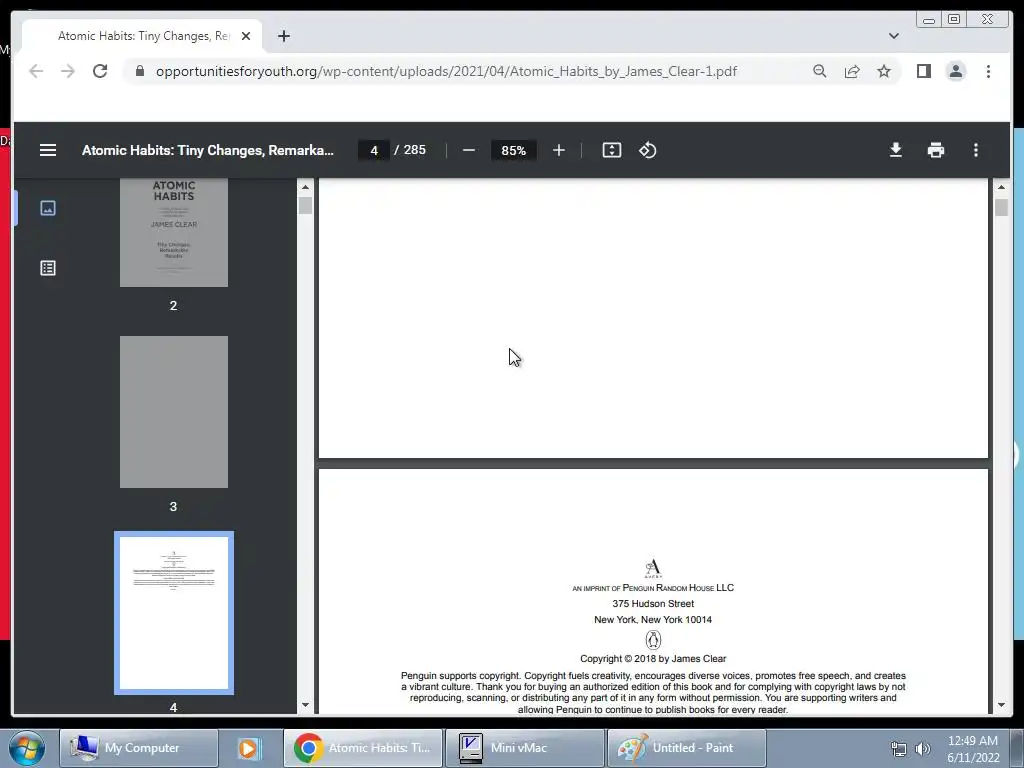
Task: Click the page number field showing 4
Action: coord(374,150)
